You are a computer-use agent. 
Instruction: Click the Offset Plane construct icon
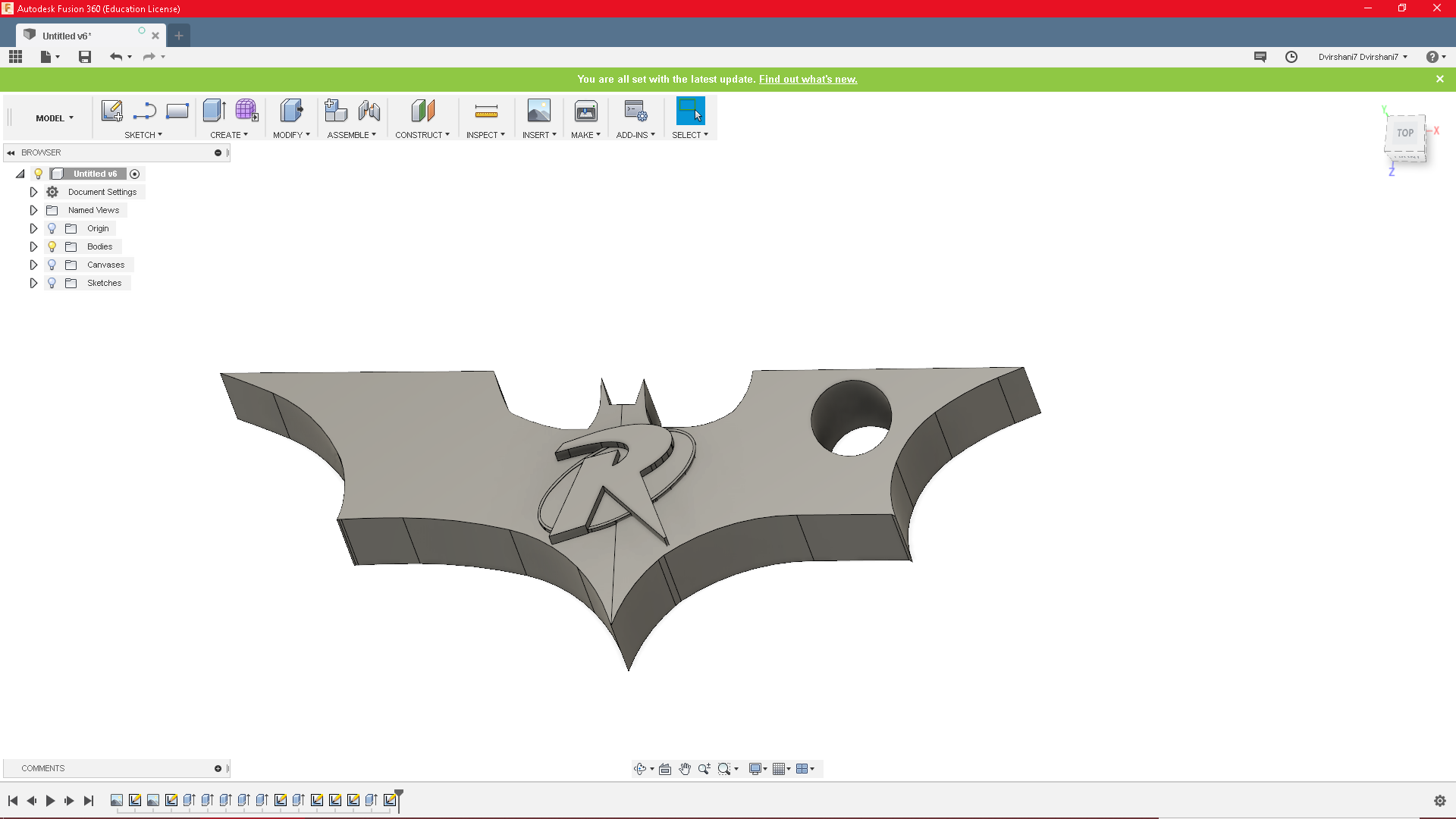tap(422, 111)
